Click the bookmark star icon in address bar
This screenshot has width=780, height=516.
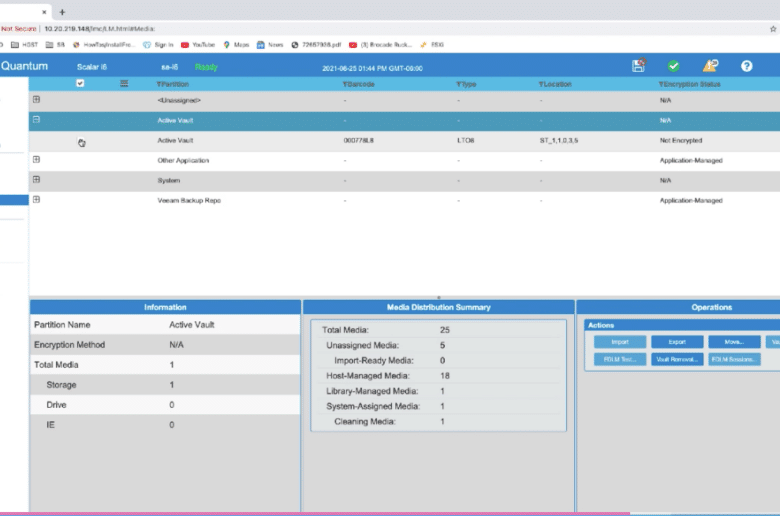773,29
